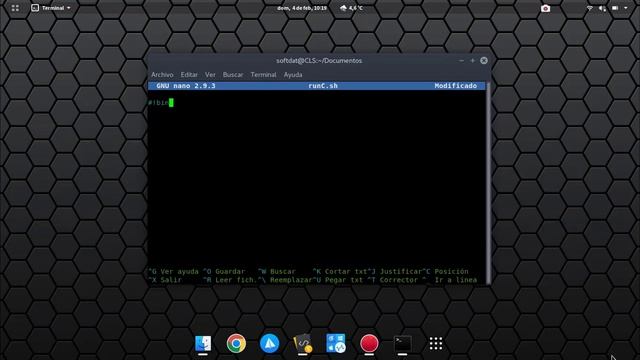
Task: Click the volume speaker icon
Action: 602,8
